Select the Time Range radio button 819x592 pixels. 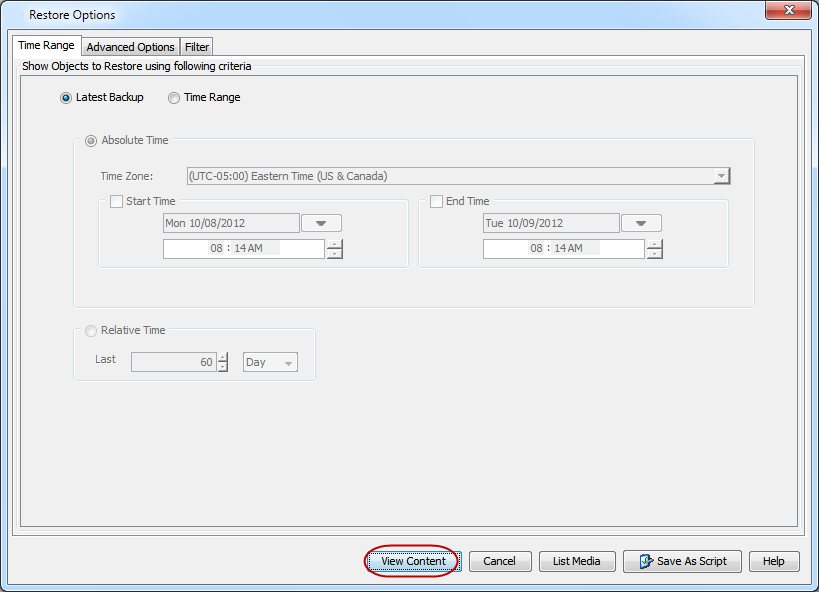174,97
